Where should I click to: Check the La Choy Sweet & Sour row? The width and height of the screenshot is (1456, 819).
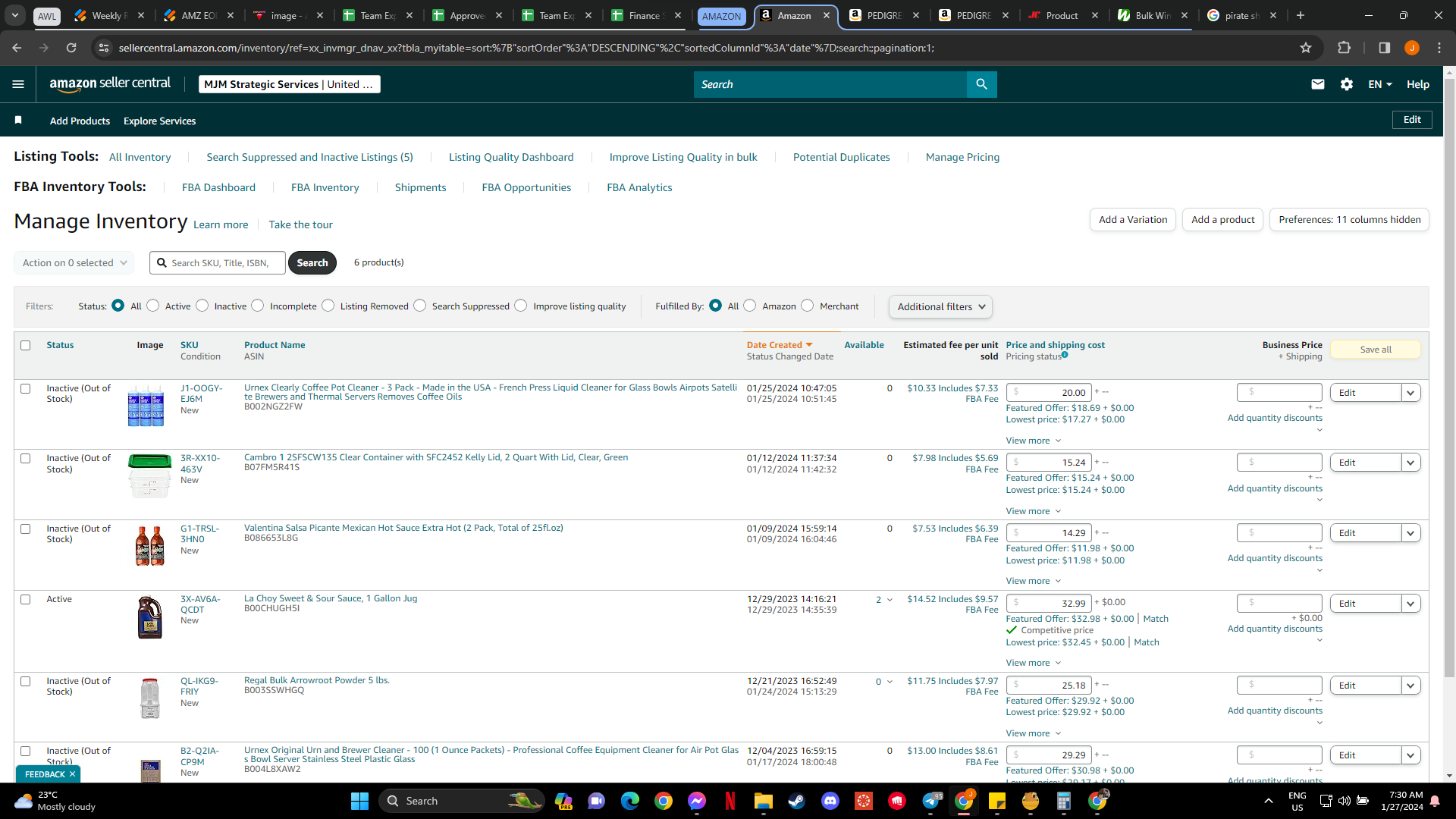[25, 599]
